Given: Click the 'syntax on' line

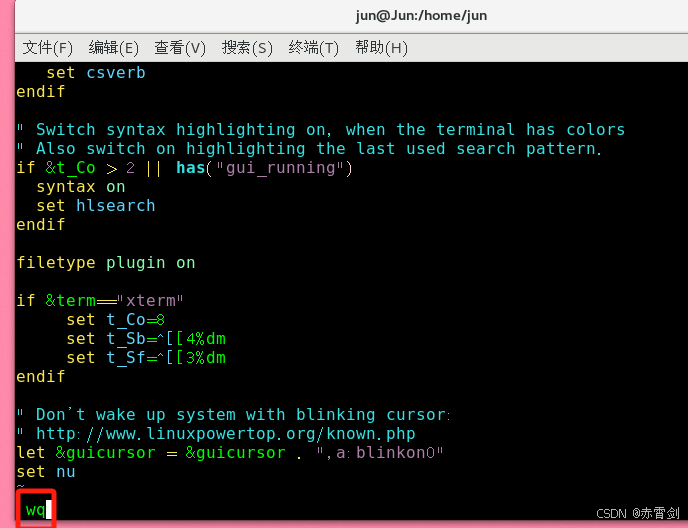Looking at the screenshot, I should [81, 187].
